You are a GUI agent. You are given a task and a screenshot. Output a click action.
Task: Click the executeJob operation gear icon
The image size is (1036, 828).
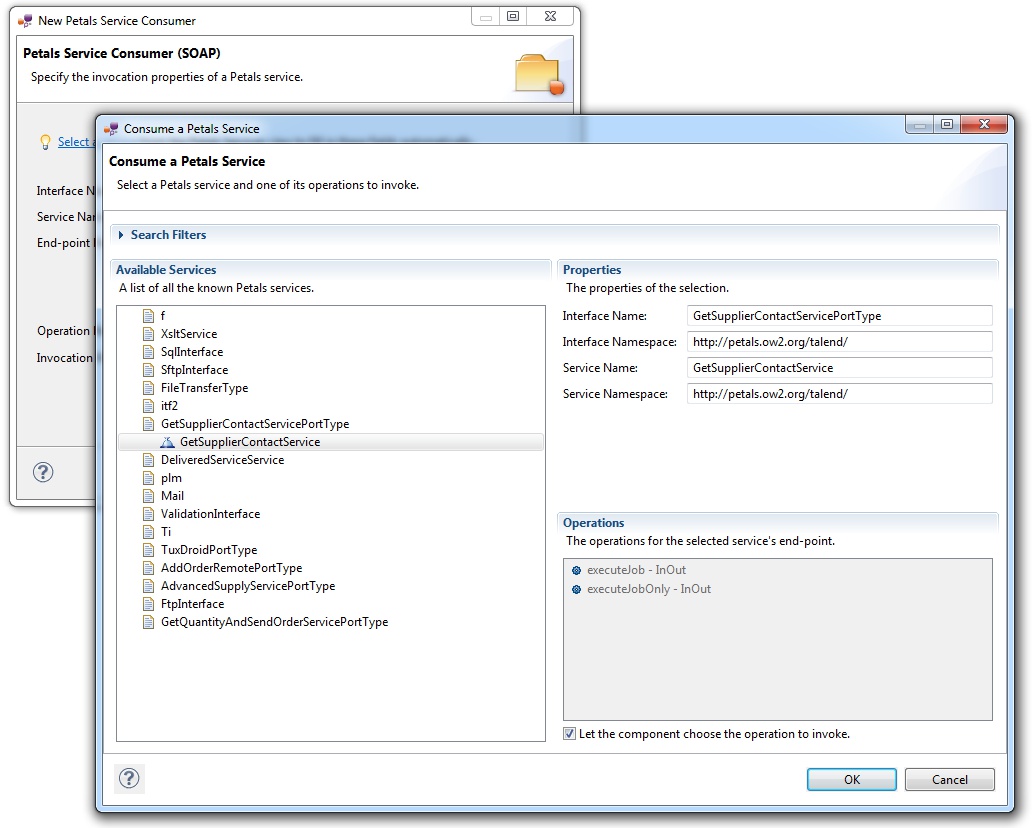pos(576,570)
